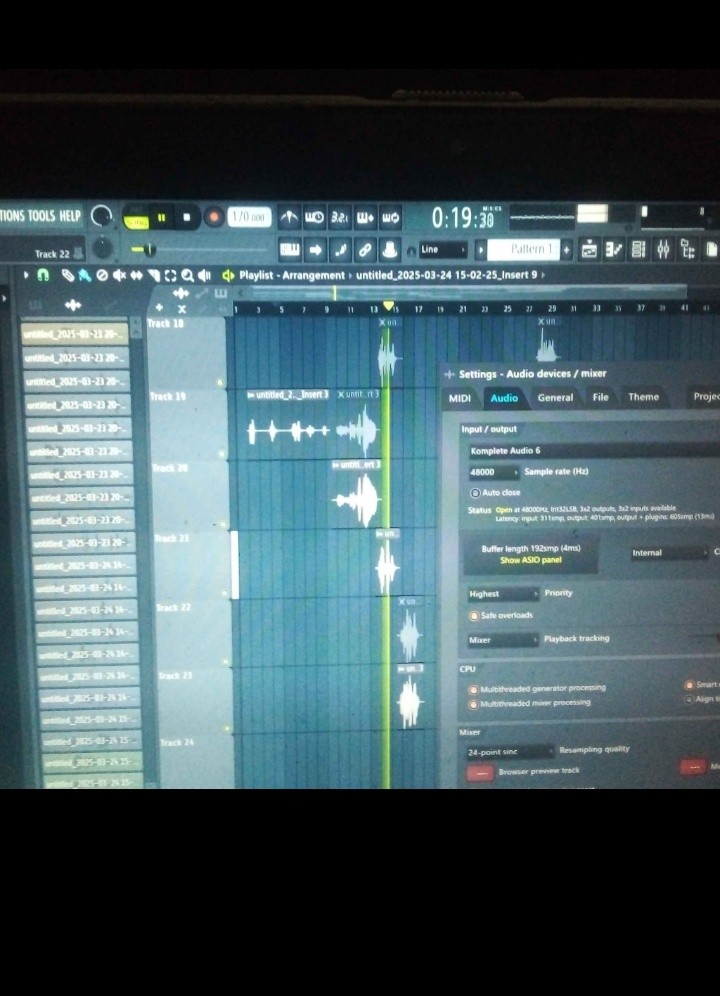Select the Playback speaker tool

coord(204,275)
